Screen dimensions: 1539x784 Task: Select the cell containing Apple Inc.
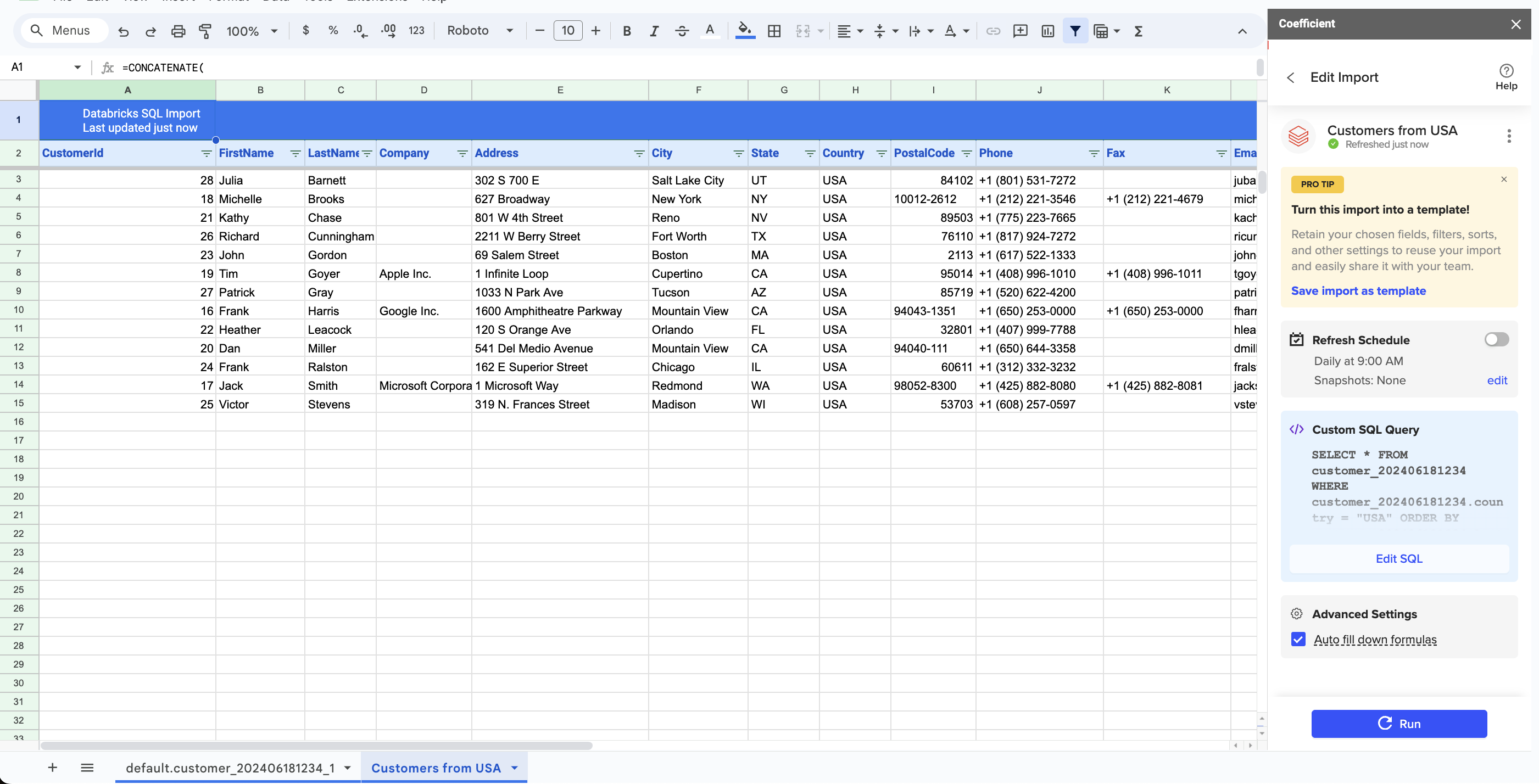(x=423, y=273)
